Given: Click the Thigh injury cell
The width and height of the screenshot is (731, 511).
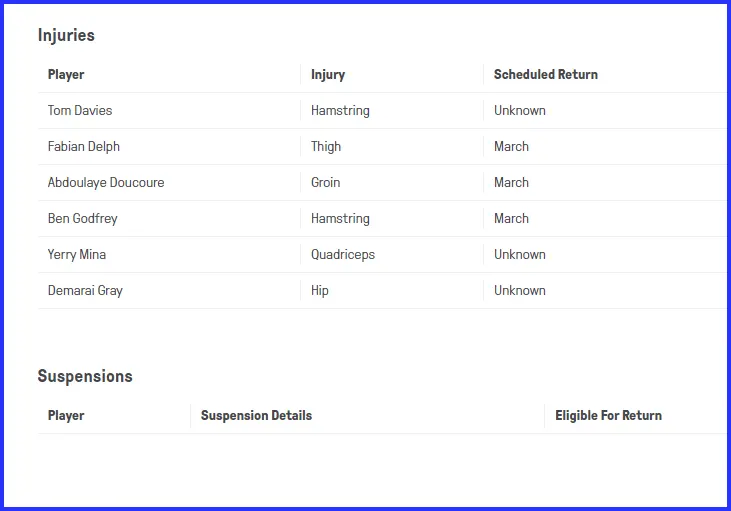Looking at the screenshot, I should click(326, 147).
